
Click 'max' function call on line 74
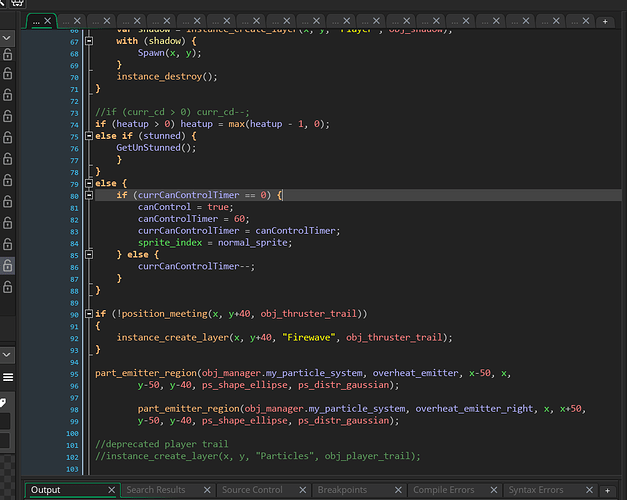click(x=236, y=124)
